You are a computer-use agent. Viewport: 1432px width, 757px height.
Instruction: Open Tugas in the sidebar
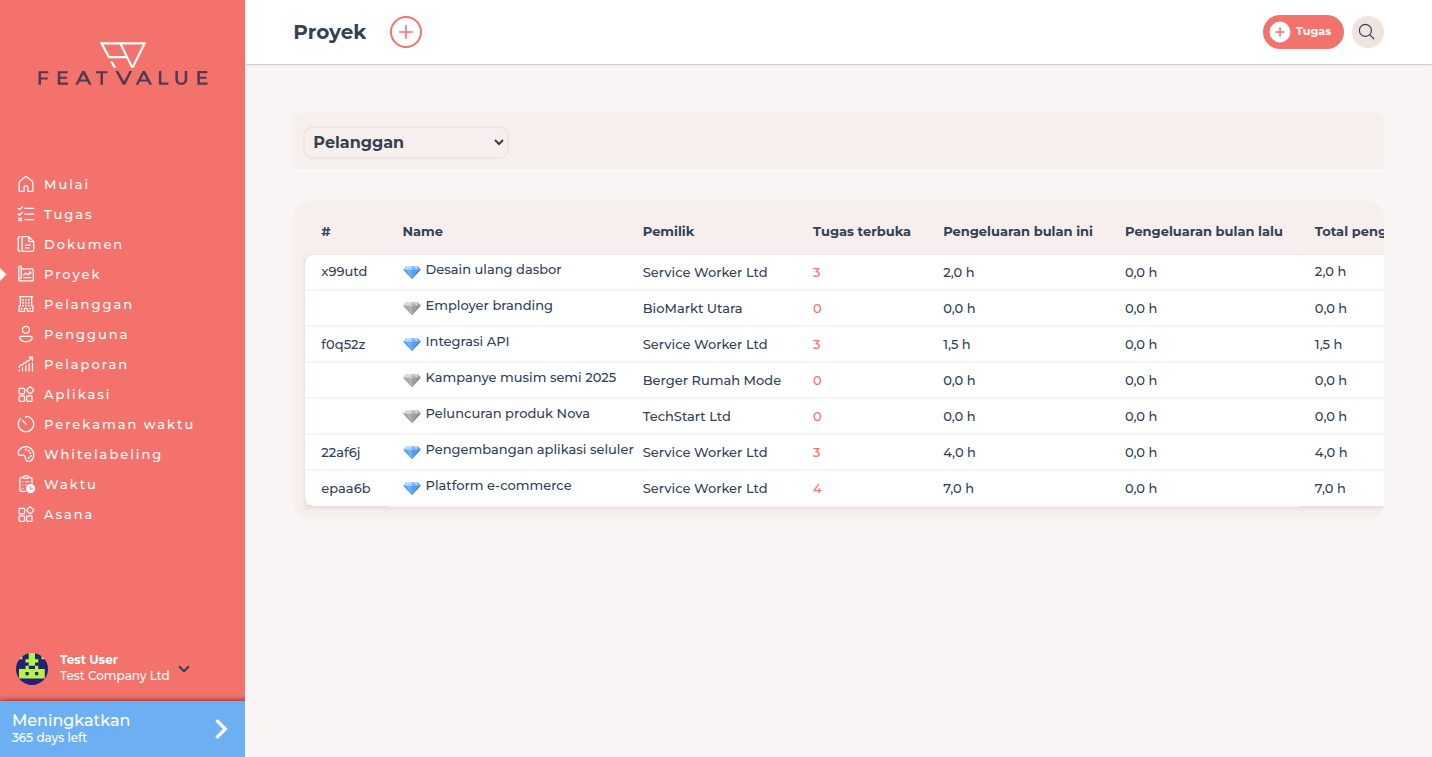click(x=68, y=214)
